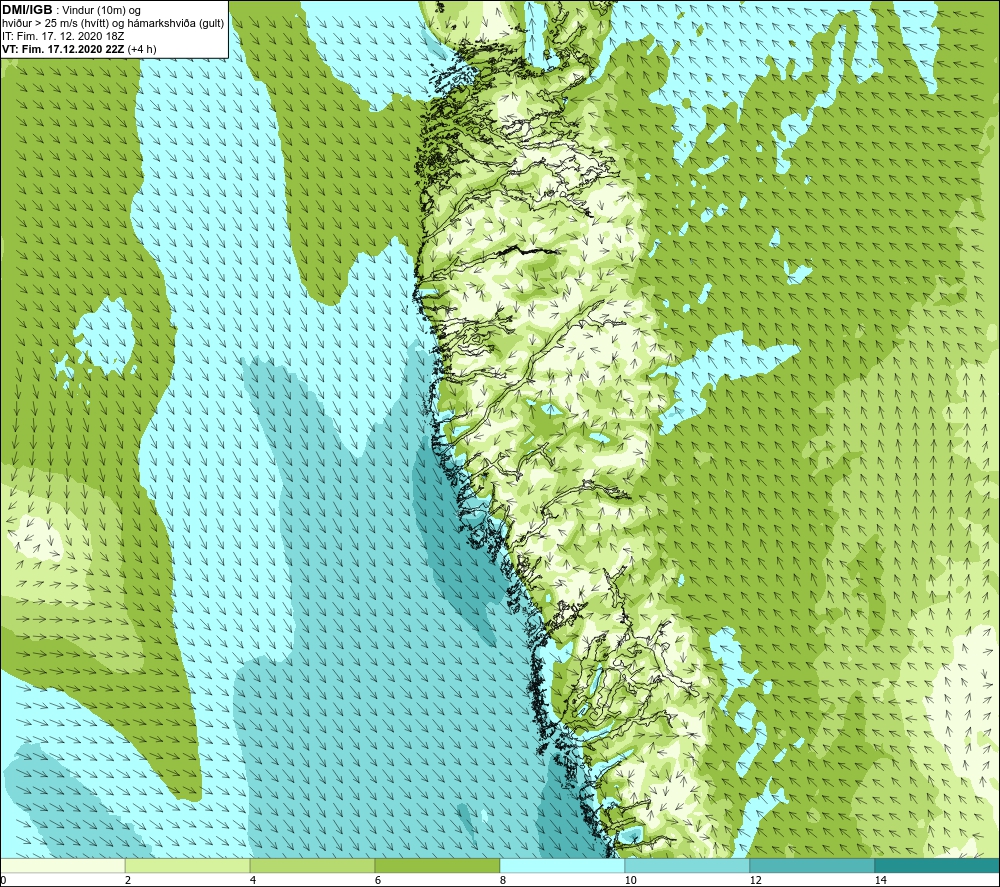Click the legend value label '4'
This screenshot has height=887, width=1000.
click(x=253, y=880)
